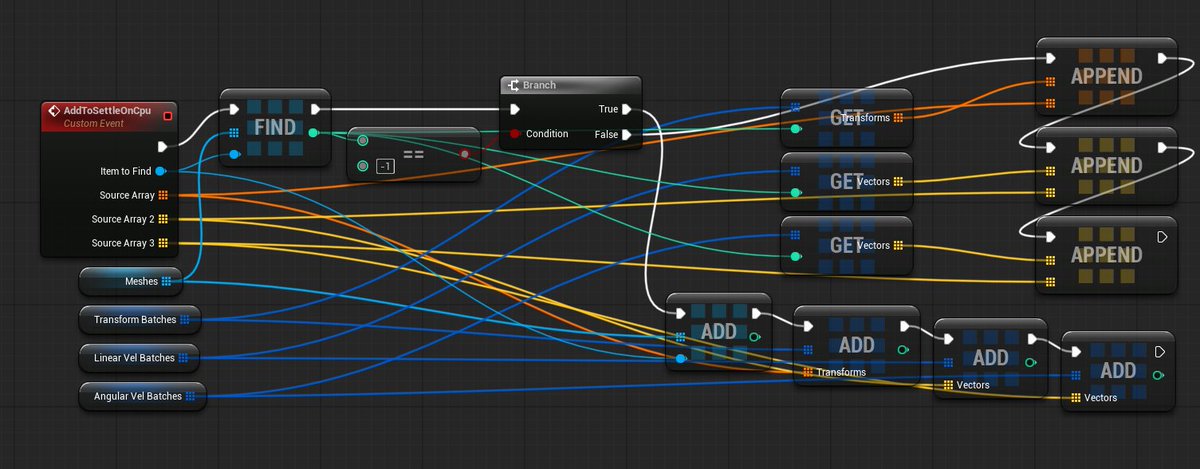Image resolution: width=1200 pixels, height=469 pixels.
Task: Click the Transforms output pin on GET node
Action: (x=898, y=118)
